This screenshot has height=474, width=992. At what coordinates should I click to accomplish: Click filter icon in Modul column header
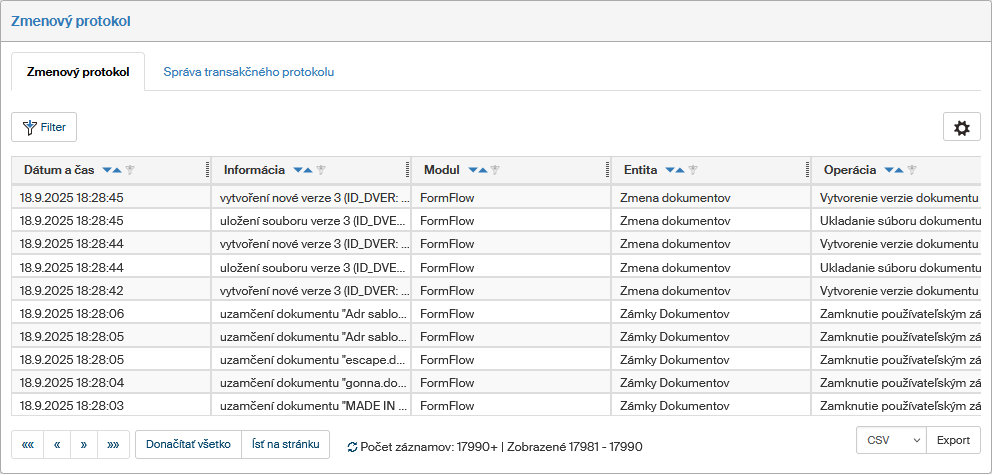pyautogui.click(x=496, y=170)
